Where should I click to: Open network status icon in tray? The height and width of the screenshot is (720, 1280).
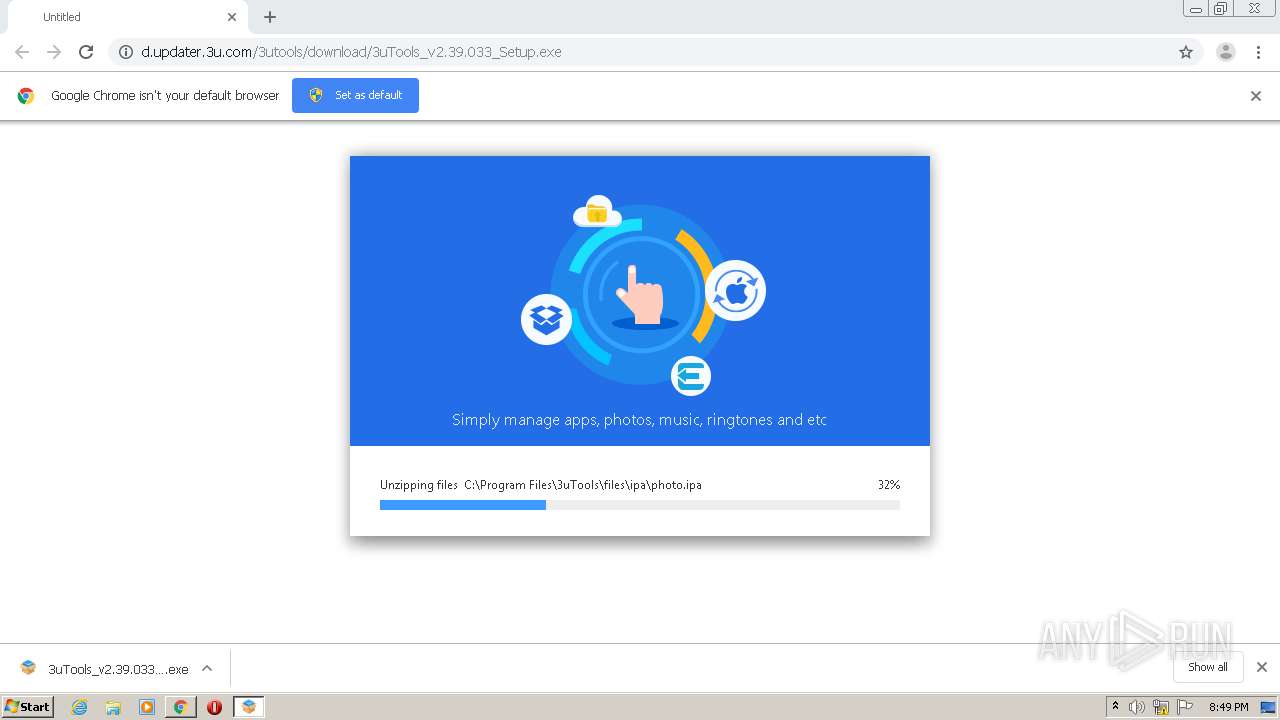click(1161, 707)
